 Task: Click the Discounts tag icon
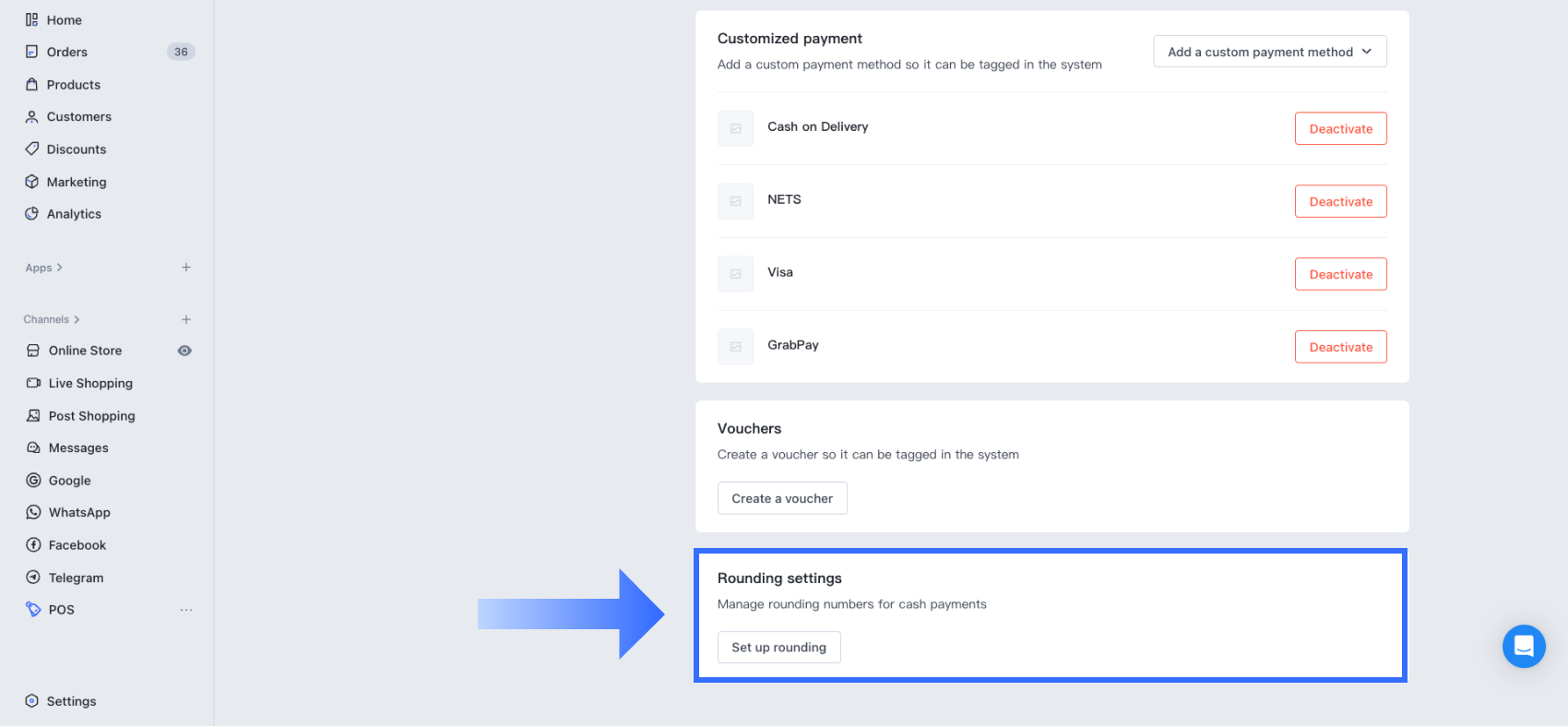tap(32, 149)
